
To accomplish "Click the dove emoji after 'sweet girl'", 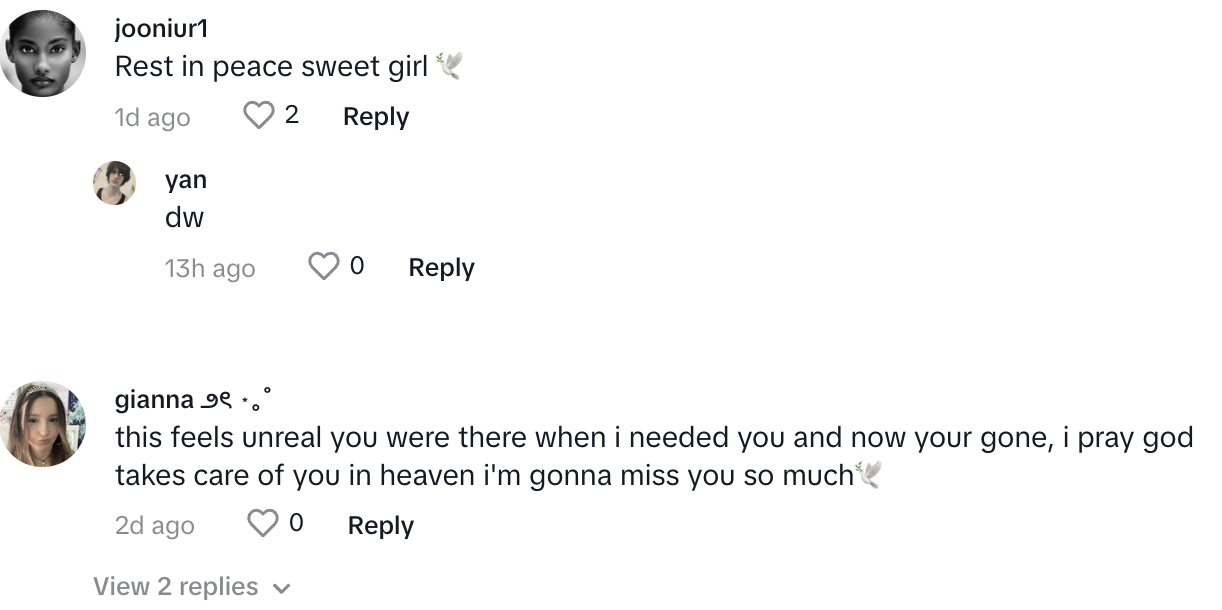I will click(449, 67).
